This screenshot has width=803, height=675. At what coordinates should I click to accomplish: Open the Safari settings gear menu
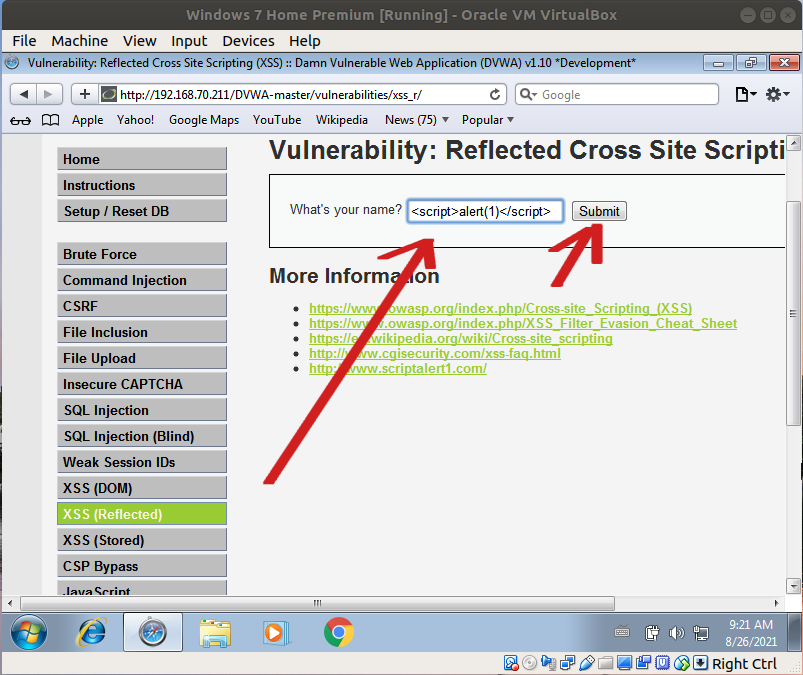pos(777,95)
